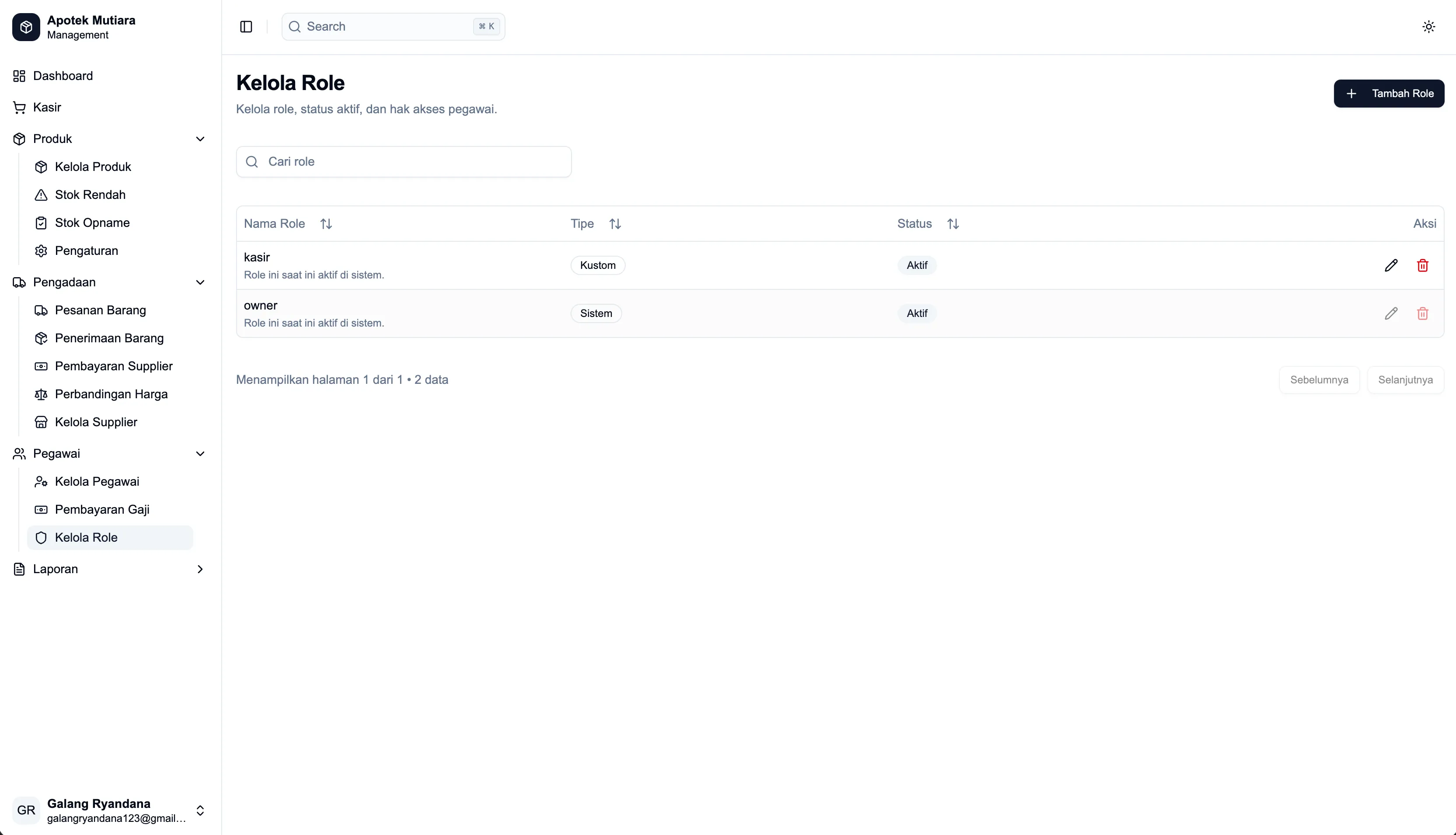Open the Pengaturan submenu item
This screenshot has width=1456, height=835.
(x=110, y=250)
